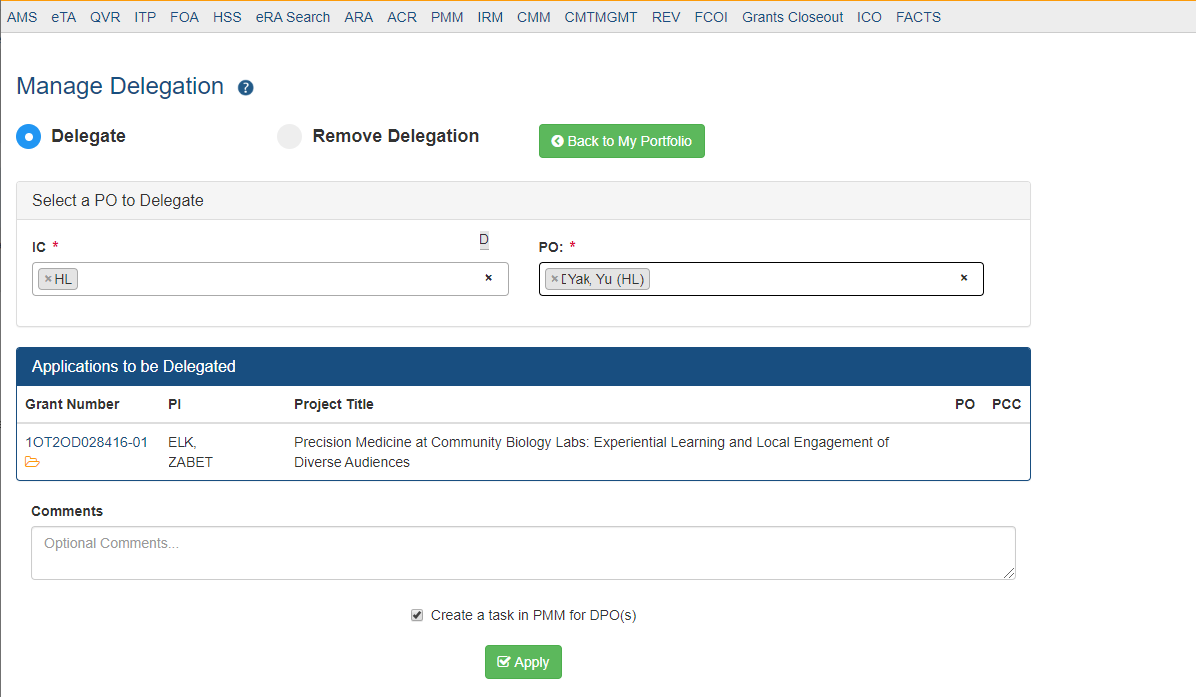Click the PI column header
Screen dimensions: 1196x697
pos(175,404)
